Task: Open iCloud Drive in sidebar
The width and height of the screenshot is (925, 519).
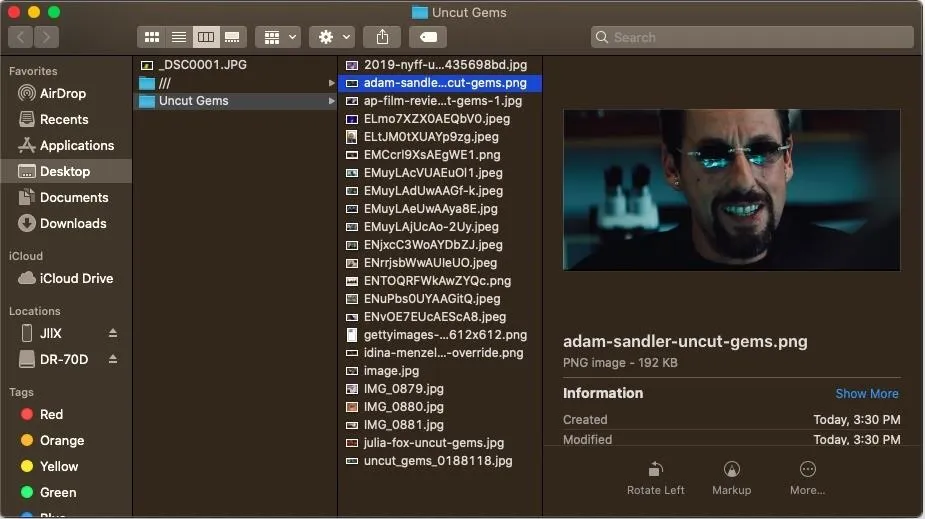Action: pyautogui.click(x=66, y=278)
